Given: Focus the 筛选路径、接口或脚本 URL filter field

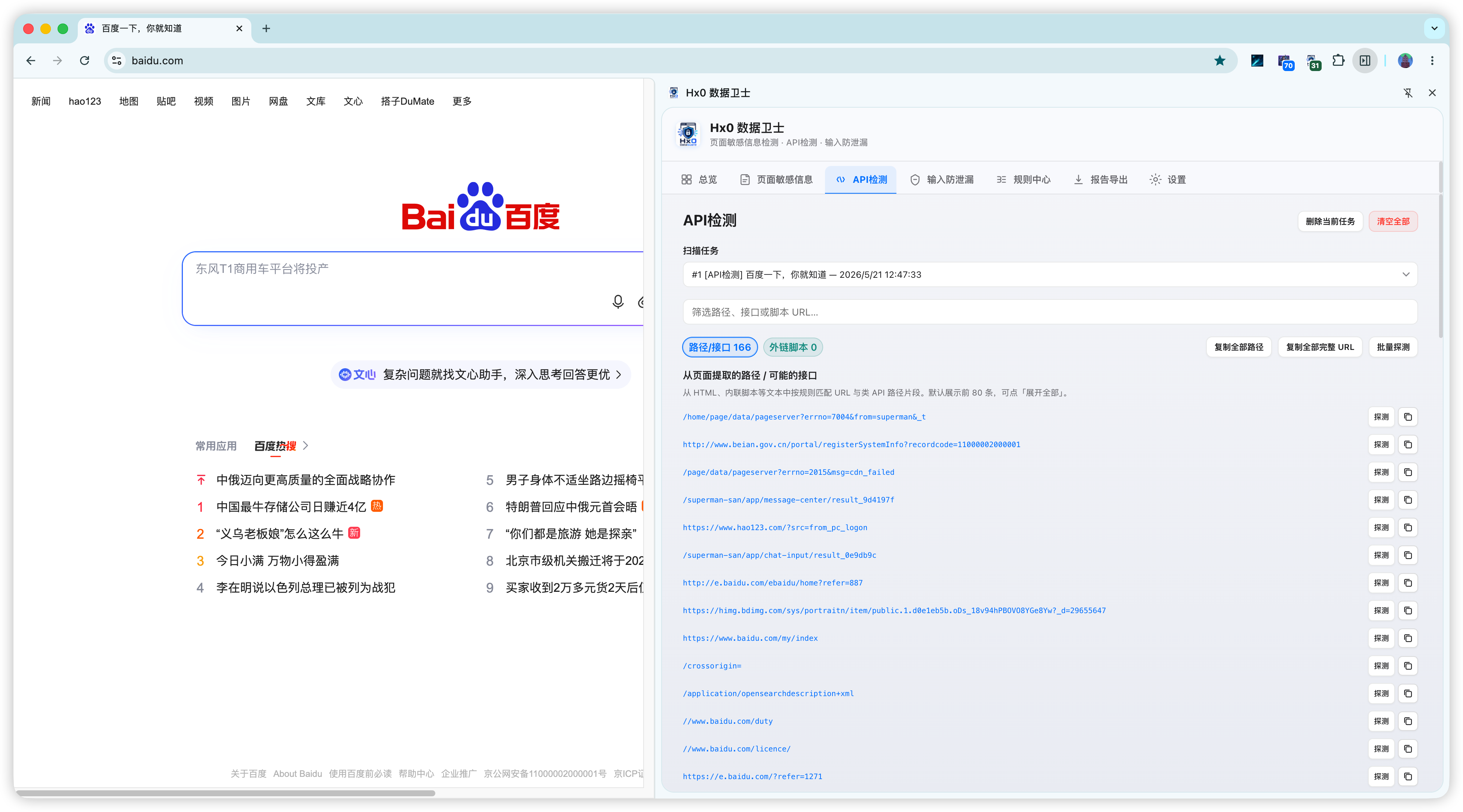Looking at the screenshot, I should click(1049, 312).
